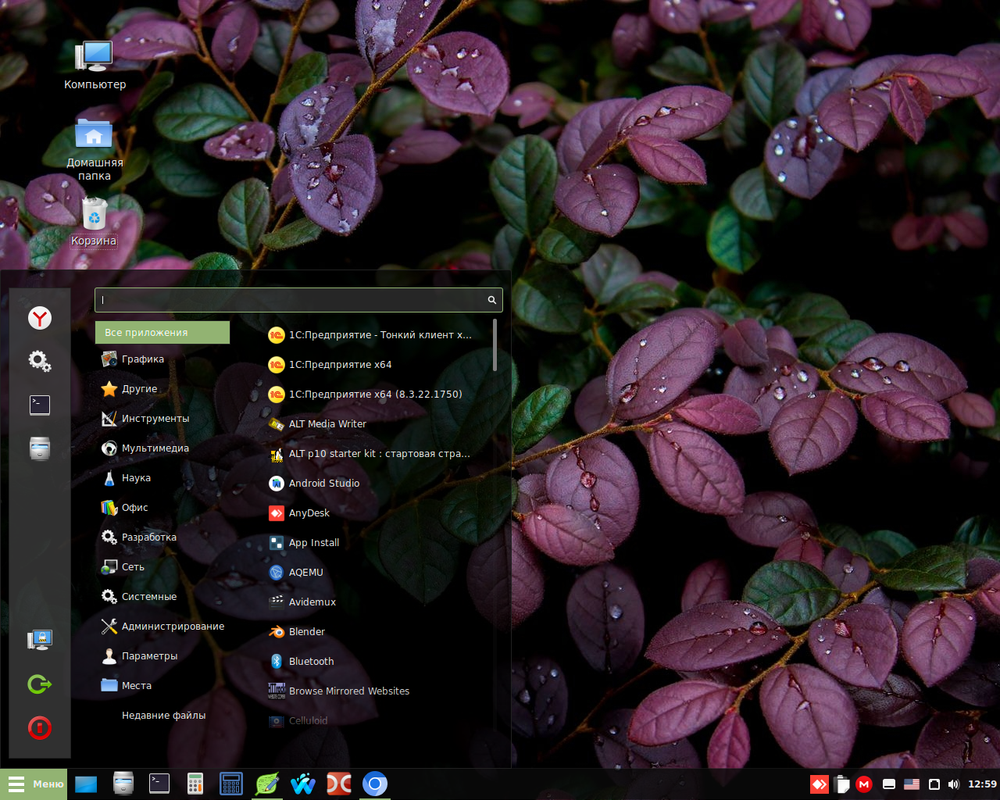Select Сеть category
This screenshot has width=1000, height=800.
pos(162,567)
